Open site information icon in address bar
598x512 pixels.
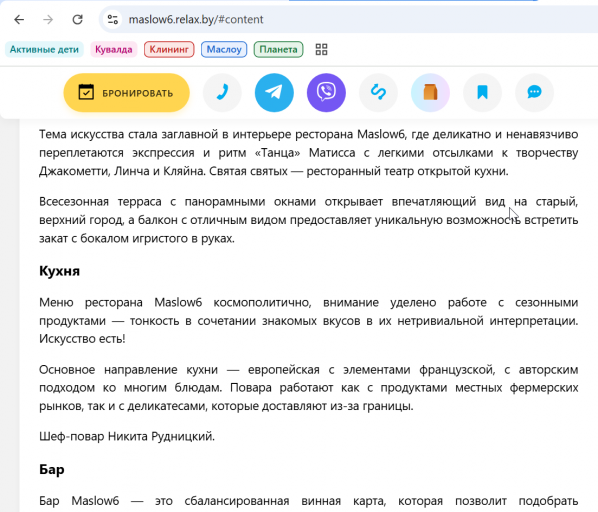pyautogui.click(x=113, y=19)
